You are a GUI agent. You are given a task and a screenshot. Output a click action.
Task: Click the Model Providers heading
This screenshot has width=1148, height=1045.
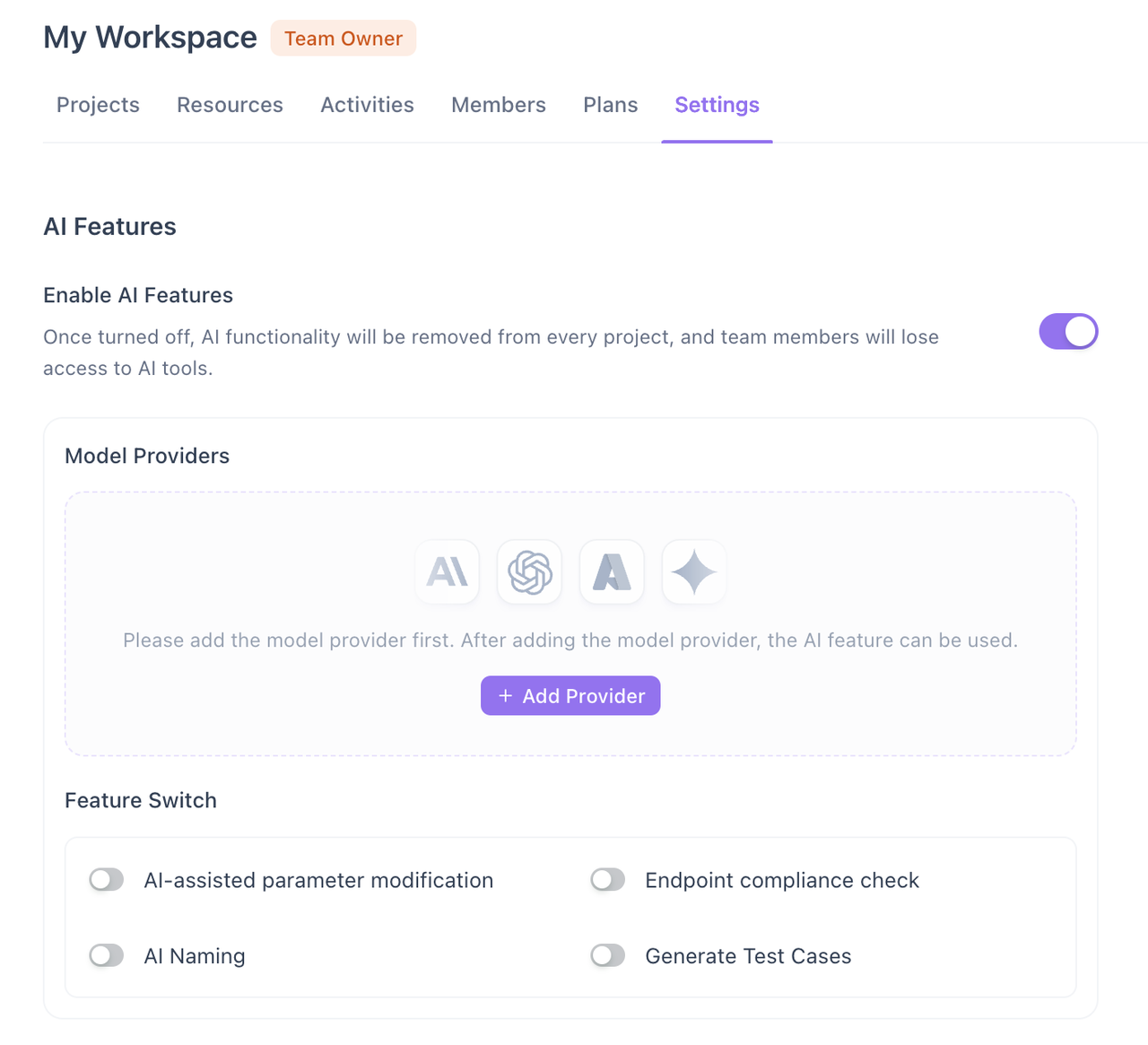[x=147, y=456]
